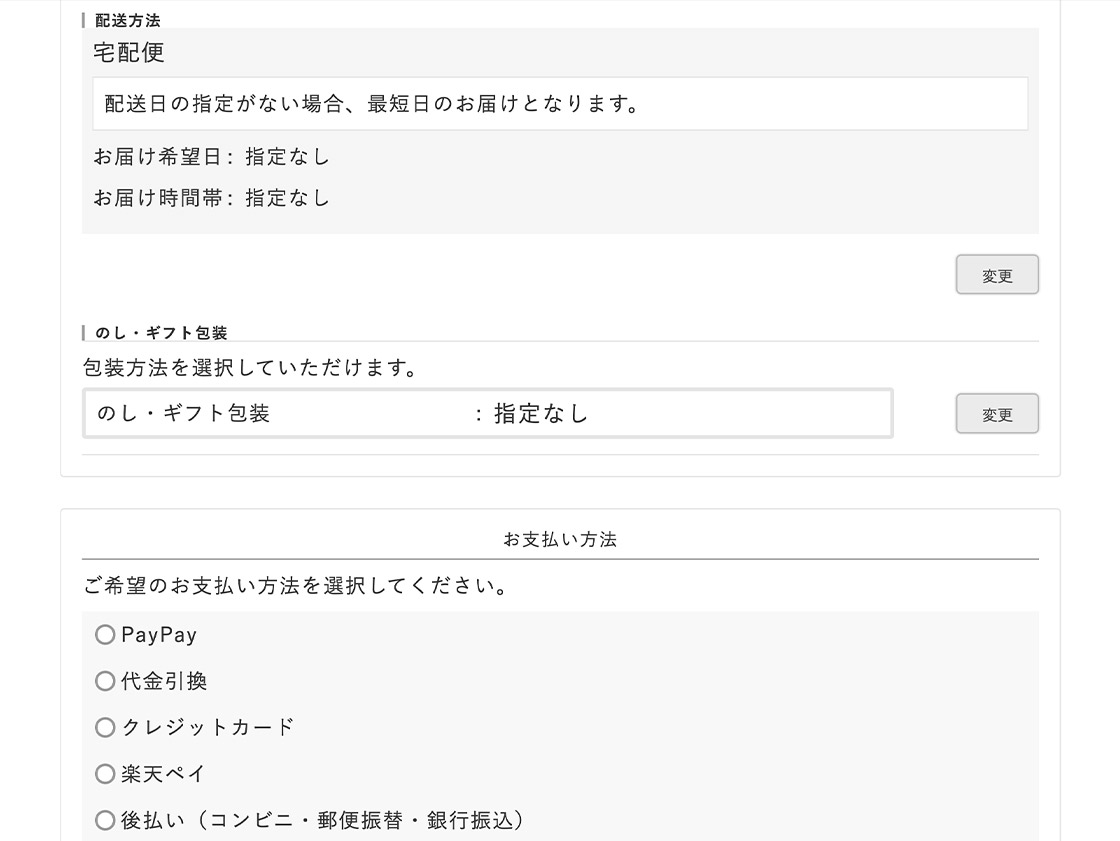Click the お支払い方法 section title
This screenshot has width=1120, height=841.
pos(560,540)
